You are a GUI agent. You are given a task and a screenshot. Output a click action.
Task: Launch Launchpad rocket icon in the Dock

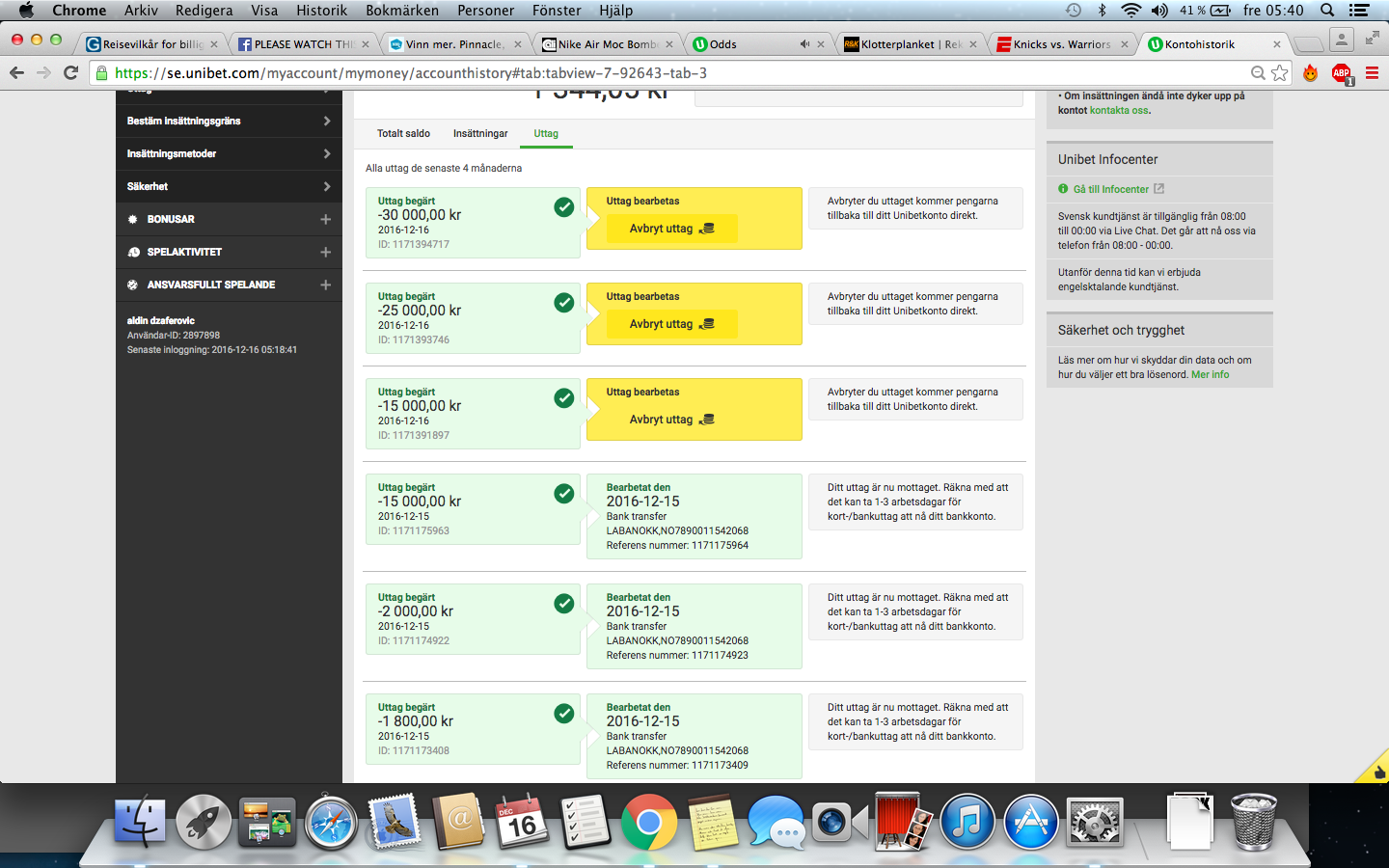tap(204, 823)
